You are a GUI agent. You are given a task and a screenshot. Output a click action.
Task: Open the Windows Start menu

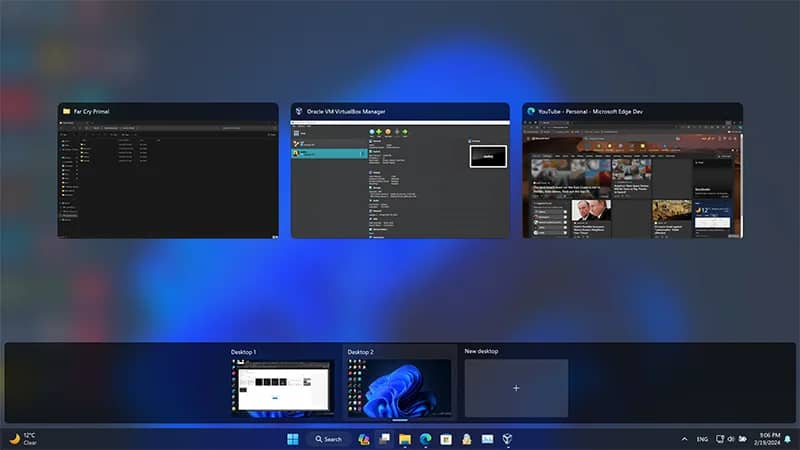(x=293, y=439)
